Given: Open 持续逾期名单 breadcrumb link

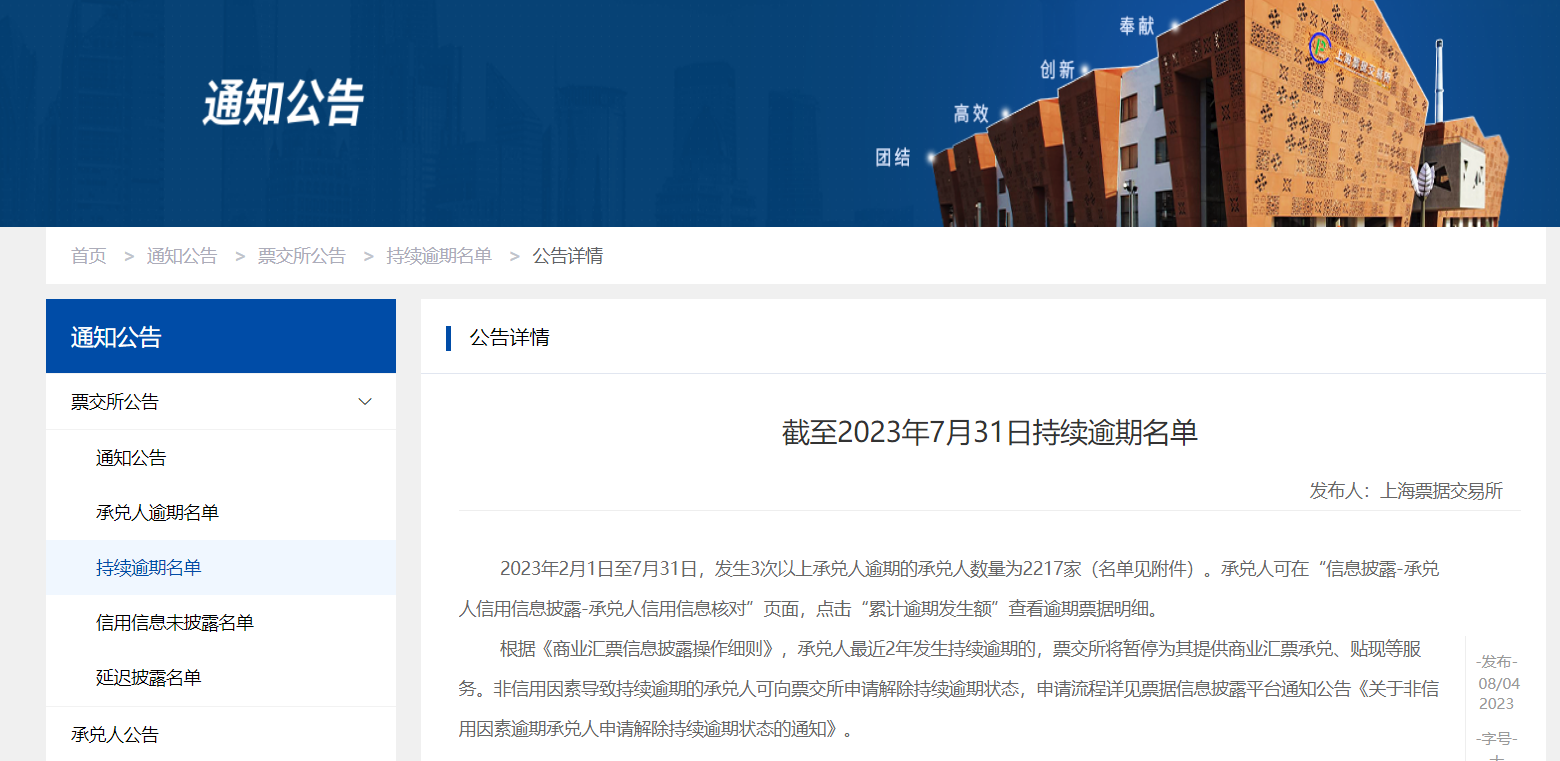Looking at the screenshot, I should [440, 256].
